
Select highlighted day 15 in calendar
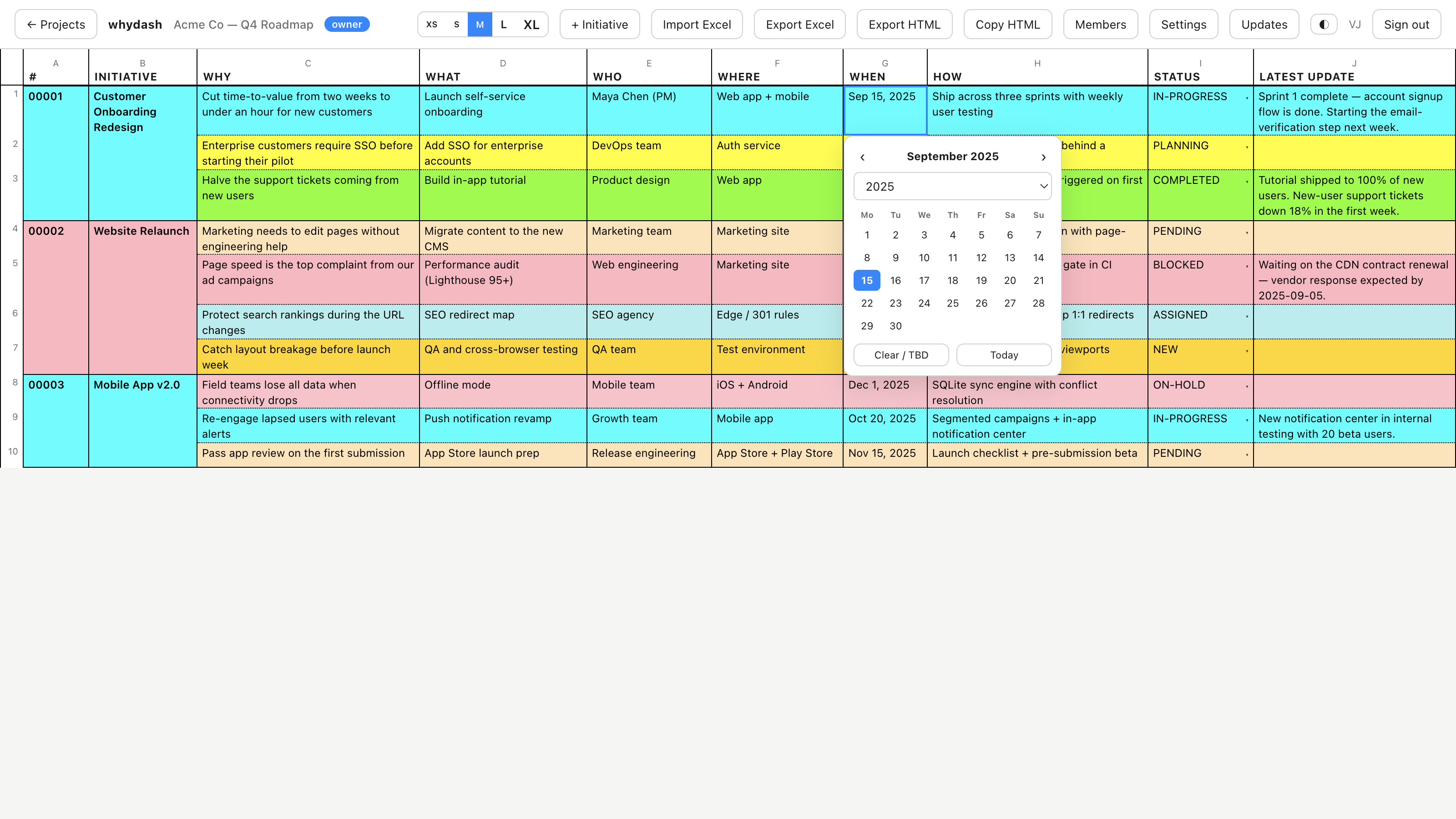867,280
